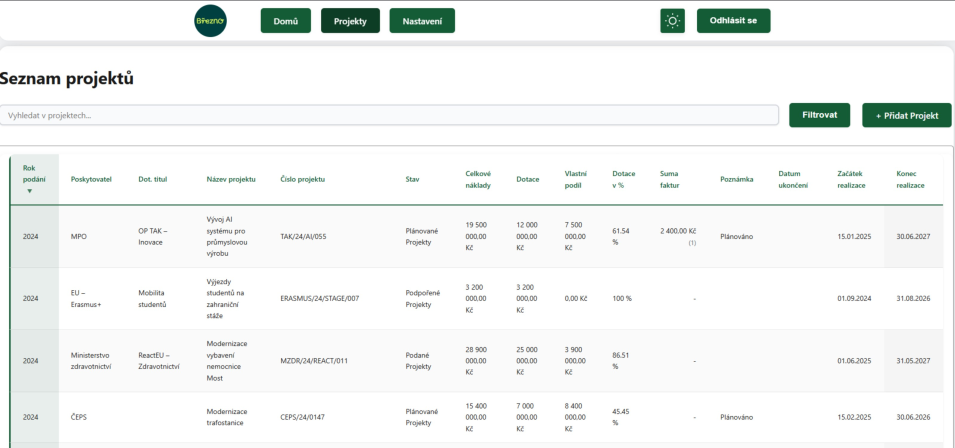
Task: Select the CEPS/24/0147 project row
Action: click(x=476, y=418)
